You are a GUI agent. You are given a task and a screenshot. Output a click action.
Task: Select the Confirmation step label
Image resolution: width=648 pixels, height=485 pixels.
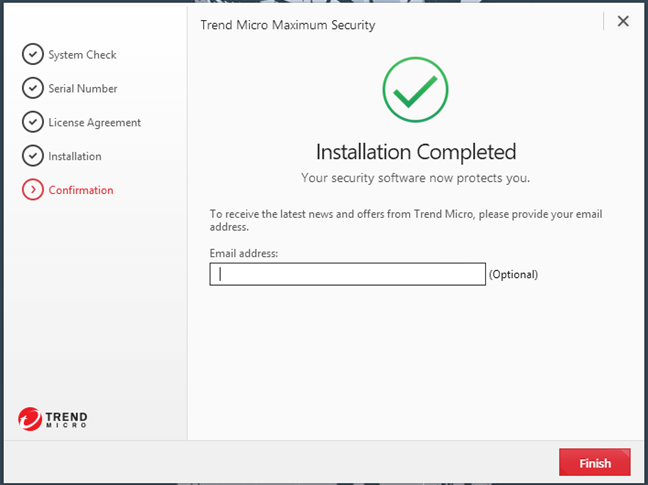click(81, 190)
